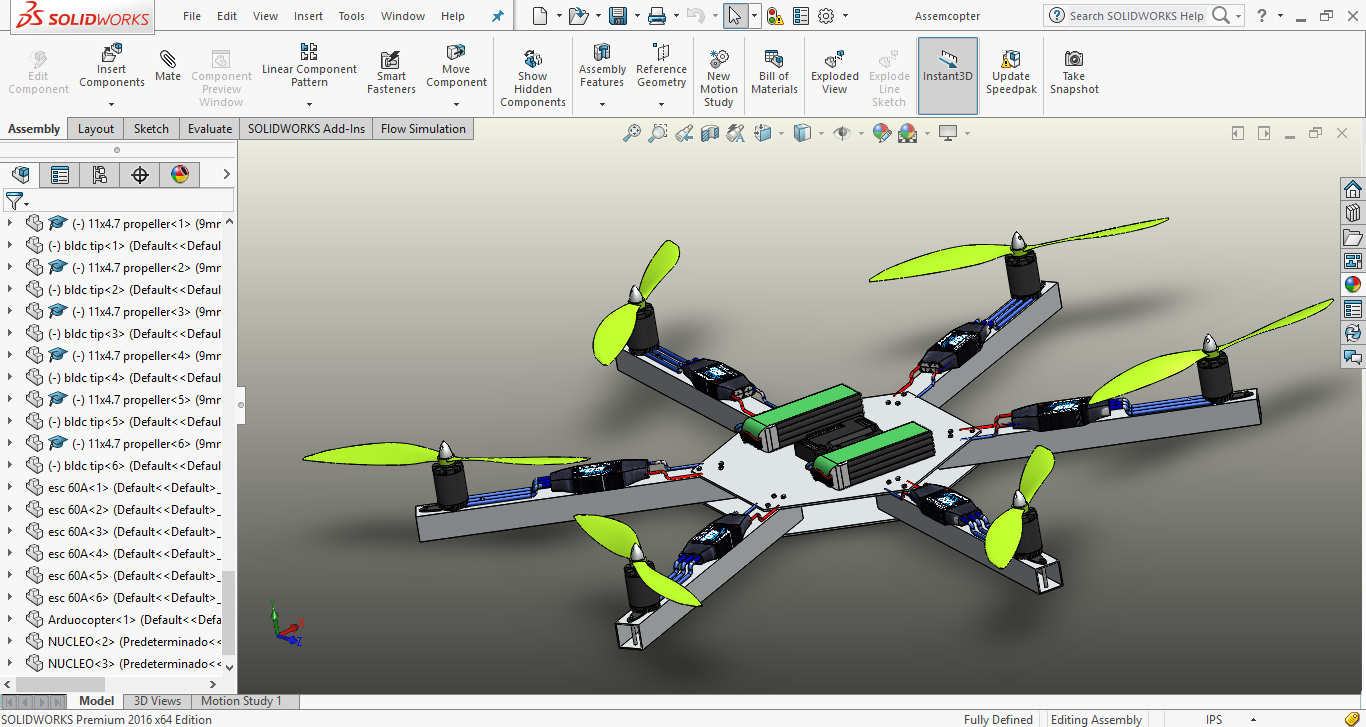Expand 11x4.7 propeller<1> node
The width and height of the screenshot is (1366, 727).
coord(10,224)
